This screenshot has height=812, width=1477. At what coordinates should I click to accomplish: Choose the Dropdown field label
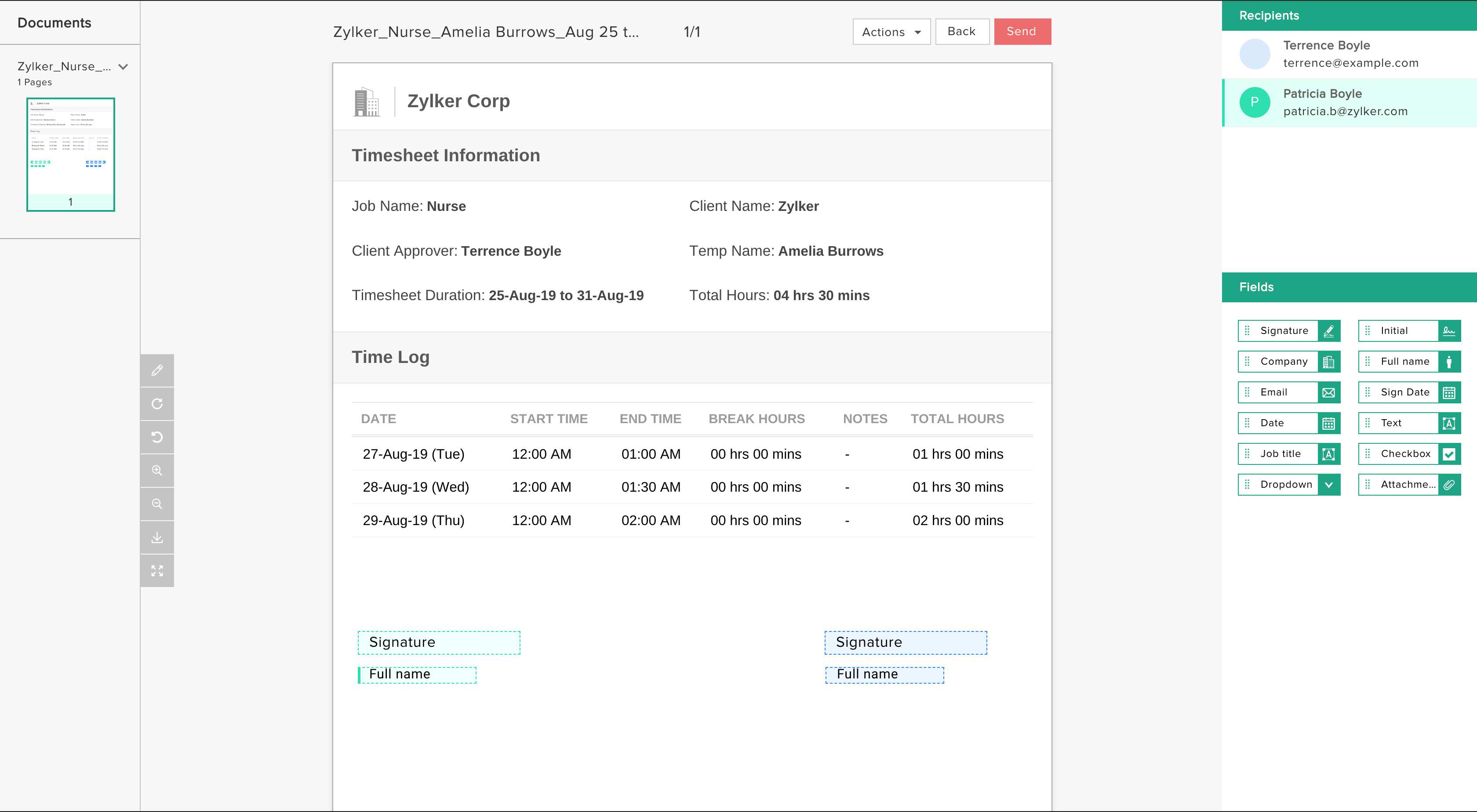[x=1286, y=485]
